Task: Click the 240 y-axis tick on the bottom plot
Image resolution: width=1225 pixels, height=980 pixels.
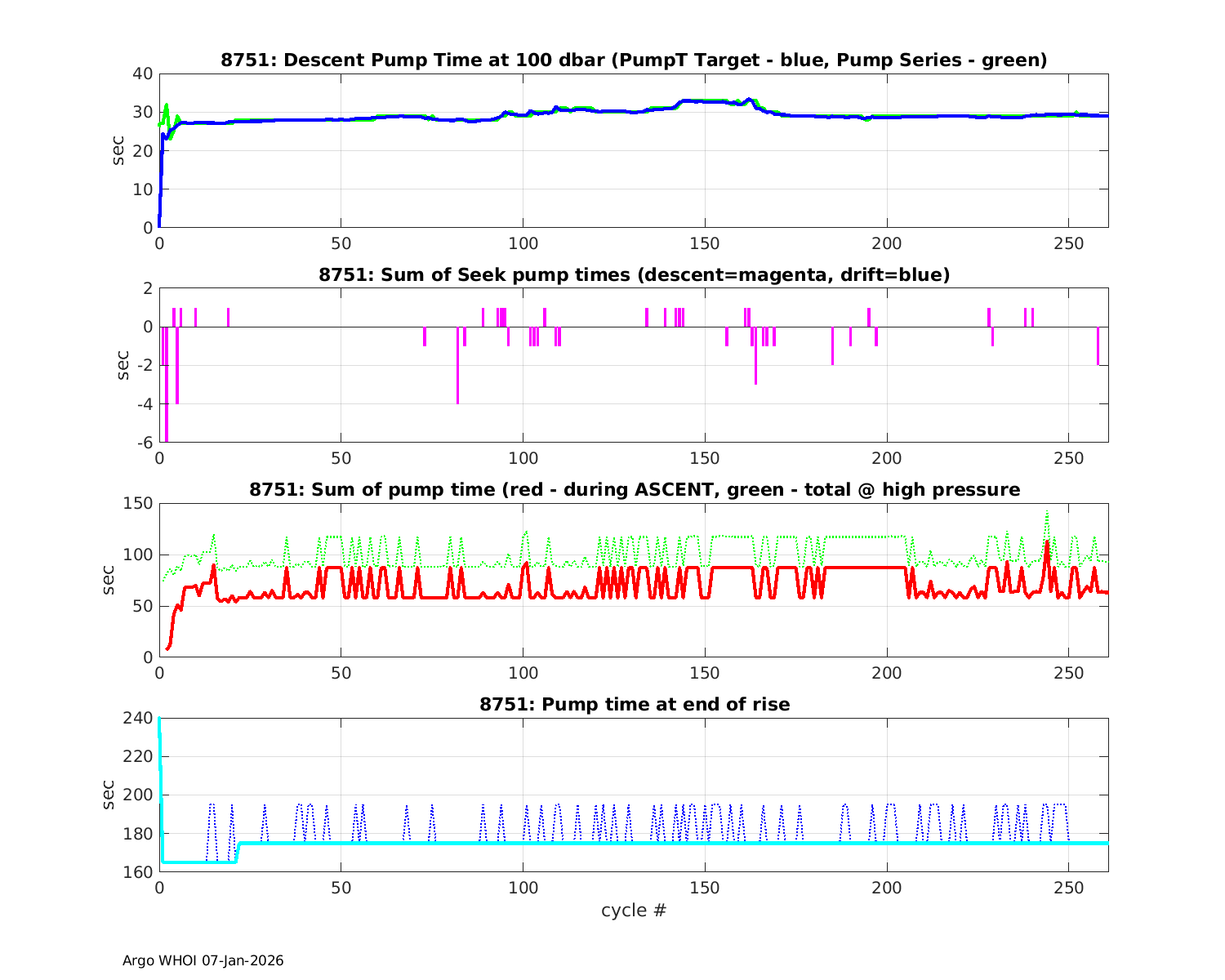Action: [137, 718]
